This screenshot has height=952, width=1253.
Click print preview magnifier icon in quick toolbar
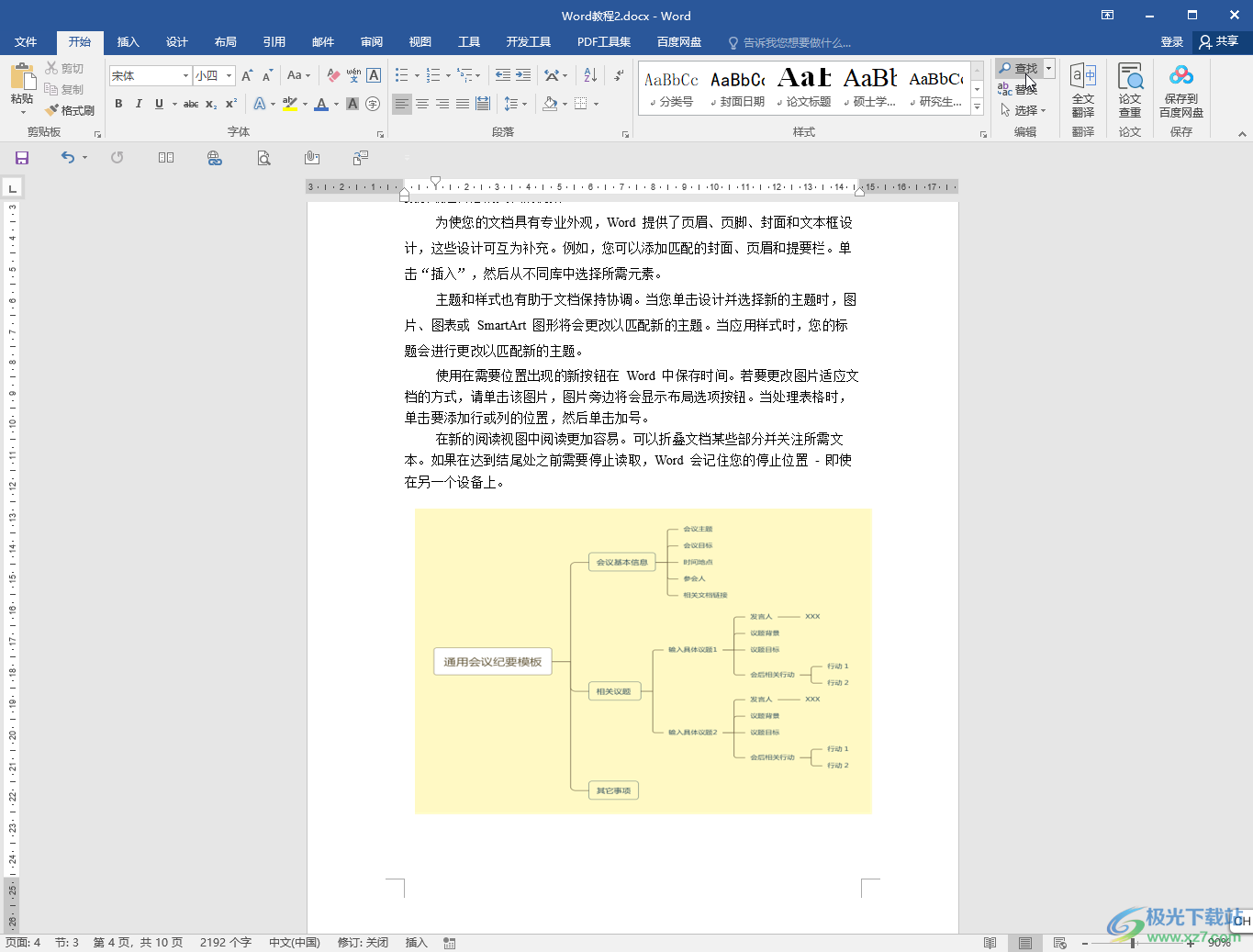click(263, 158)
